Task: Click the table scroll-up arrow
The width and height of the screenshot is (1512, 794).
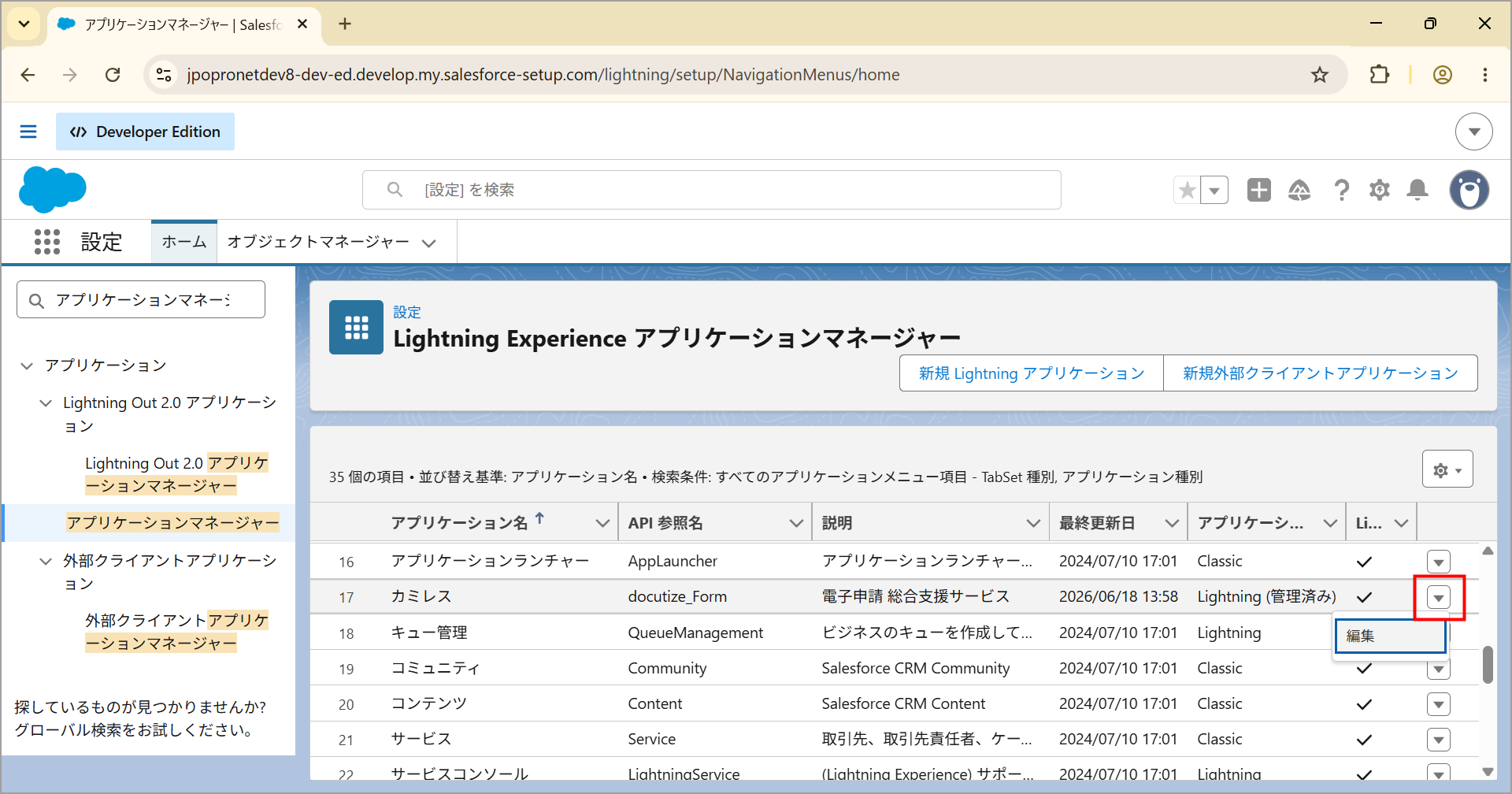Action: pos(1488,551)
